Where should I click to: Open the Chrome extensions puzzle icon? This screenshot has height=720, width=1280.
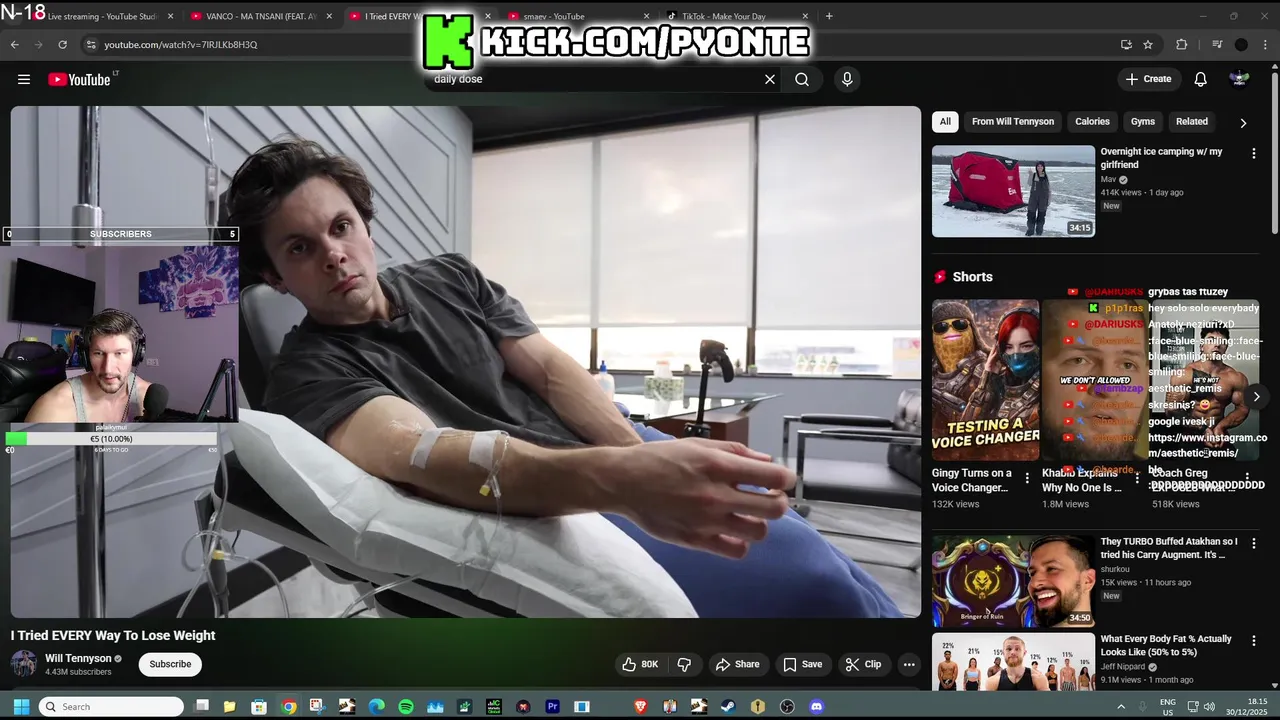click(1181, 44)
